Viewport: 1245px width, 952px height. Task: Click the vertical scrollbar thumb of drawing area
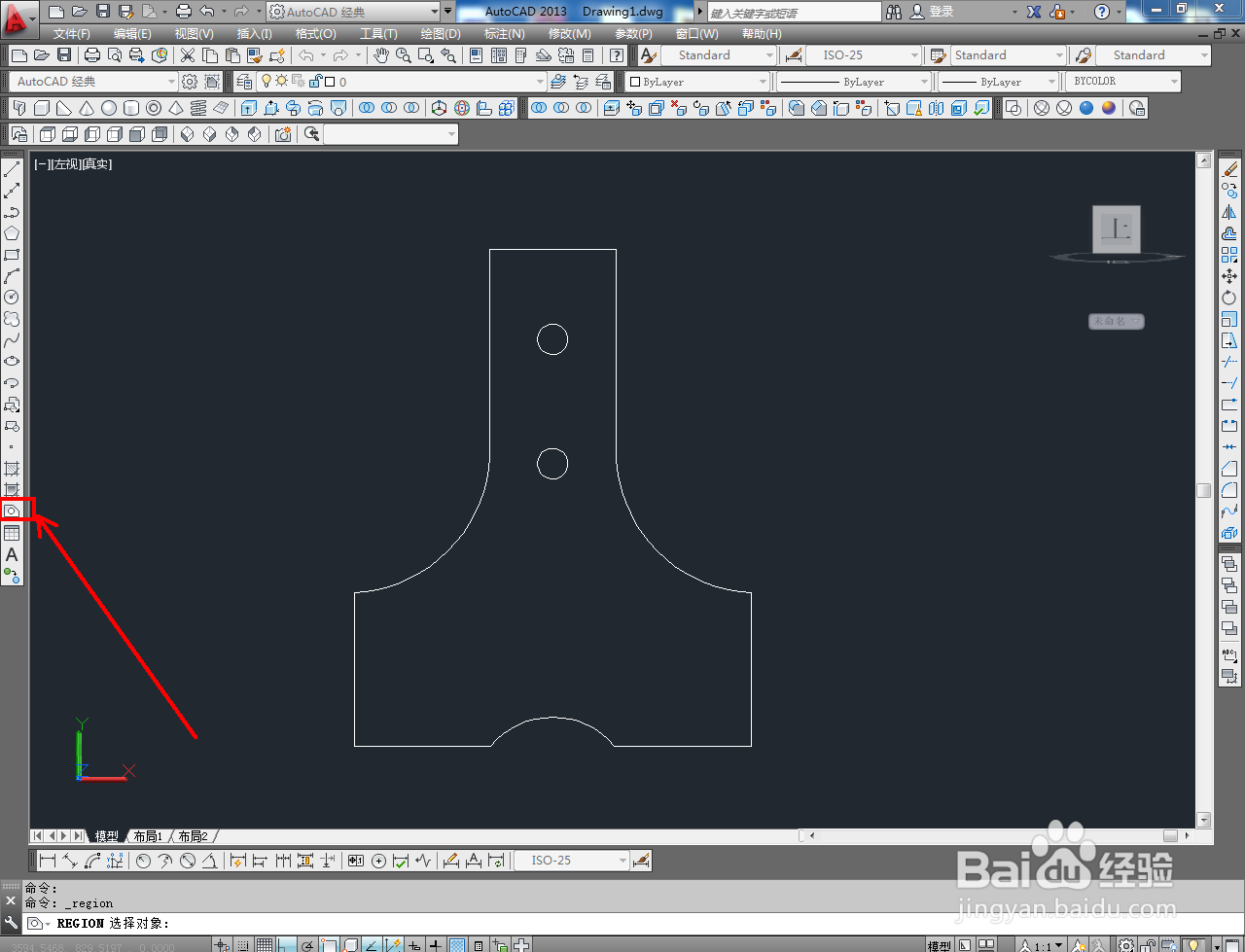pos(1203,490)
